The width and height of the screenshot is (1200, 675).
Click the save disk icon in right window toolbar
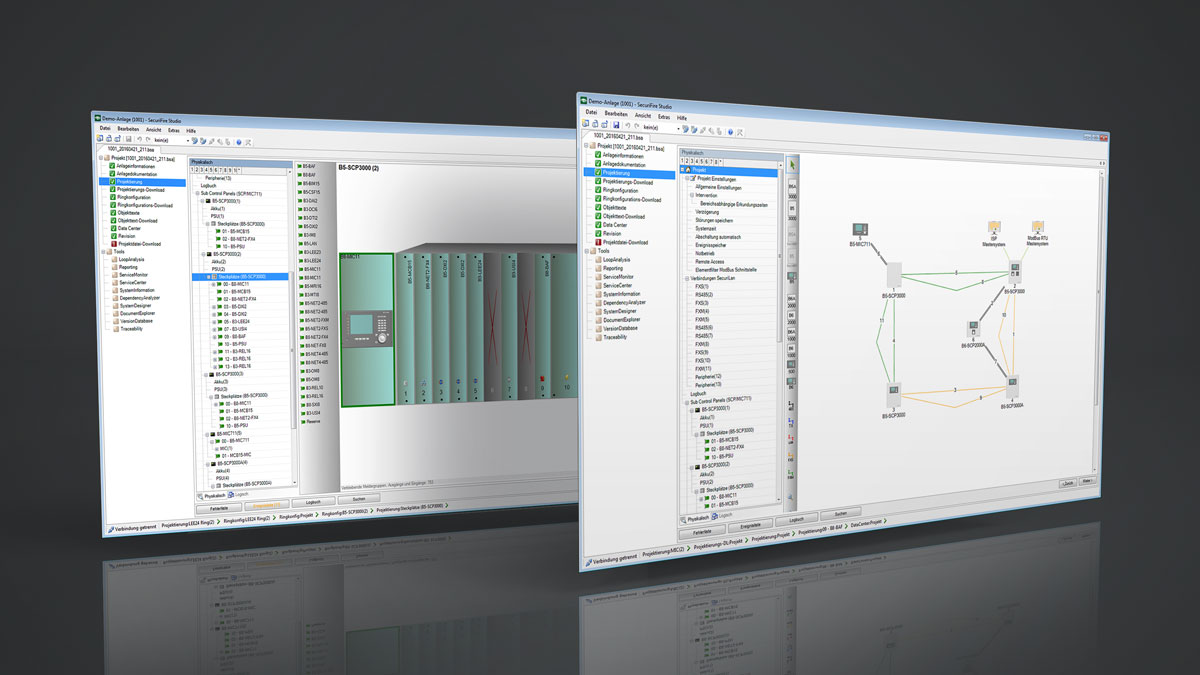616,125
